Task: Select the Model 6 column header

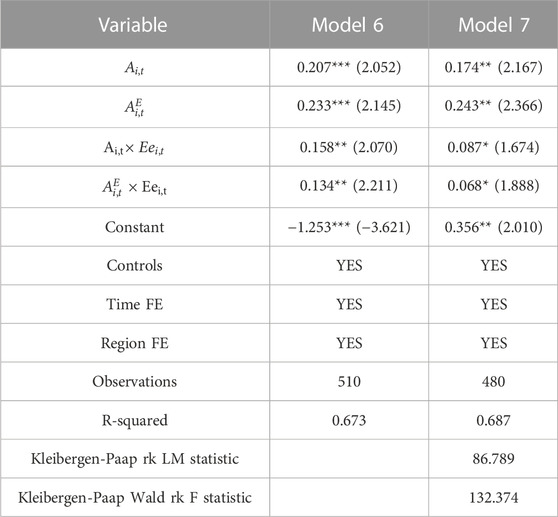Action: pos(348,25)
